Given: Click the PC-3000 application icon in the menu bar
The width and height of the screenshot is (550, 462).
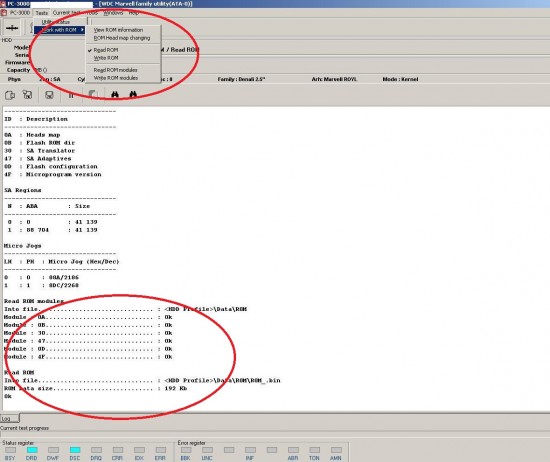Looking at the screenshot, I should (x=4, y=13).
